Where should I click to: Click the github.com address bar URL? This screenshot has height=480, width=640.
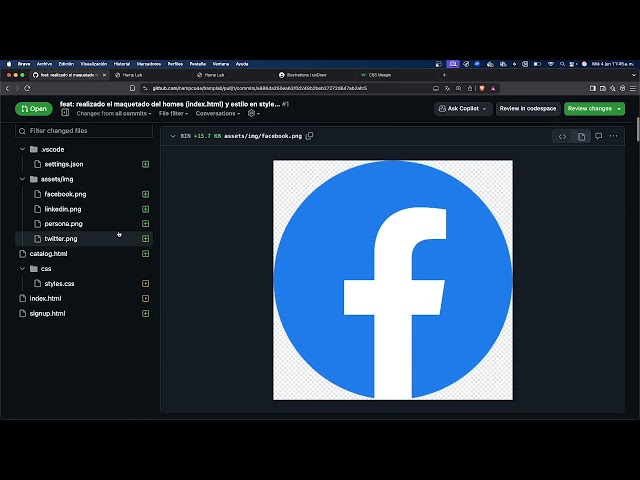[260, 88]
